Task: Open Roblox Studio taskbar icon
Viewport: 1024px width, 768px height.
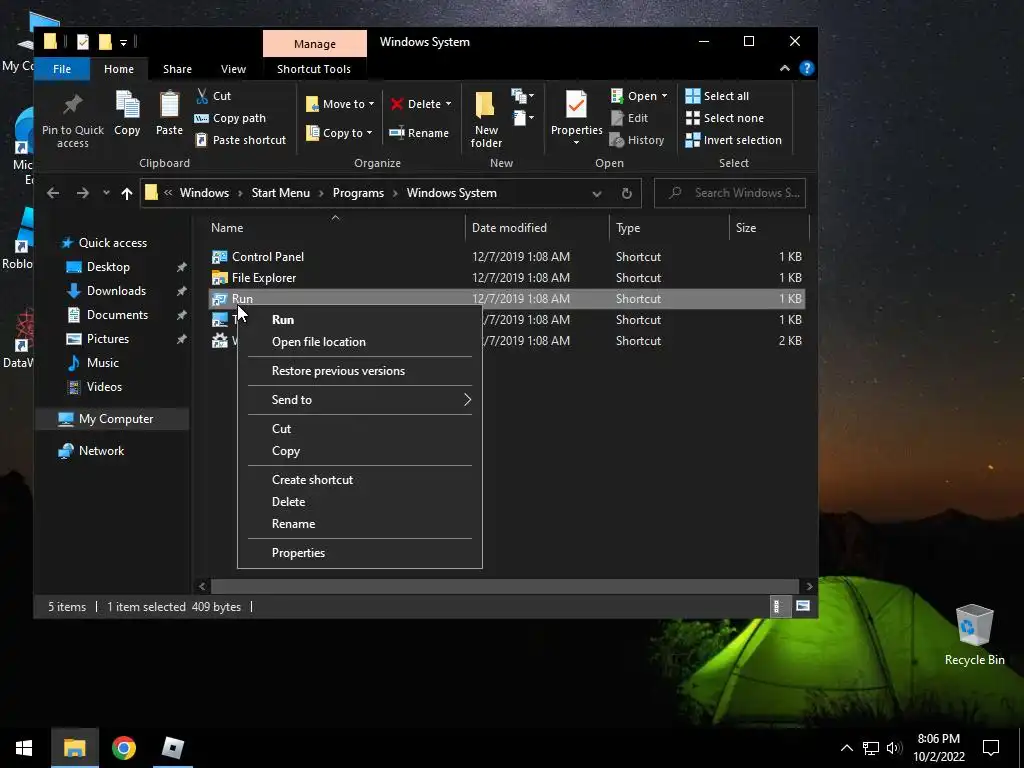Action: coord(173,748)
